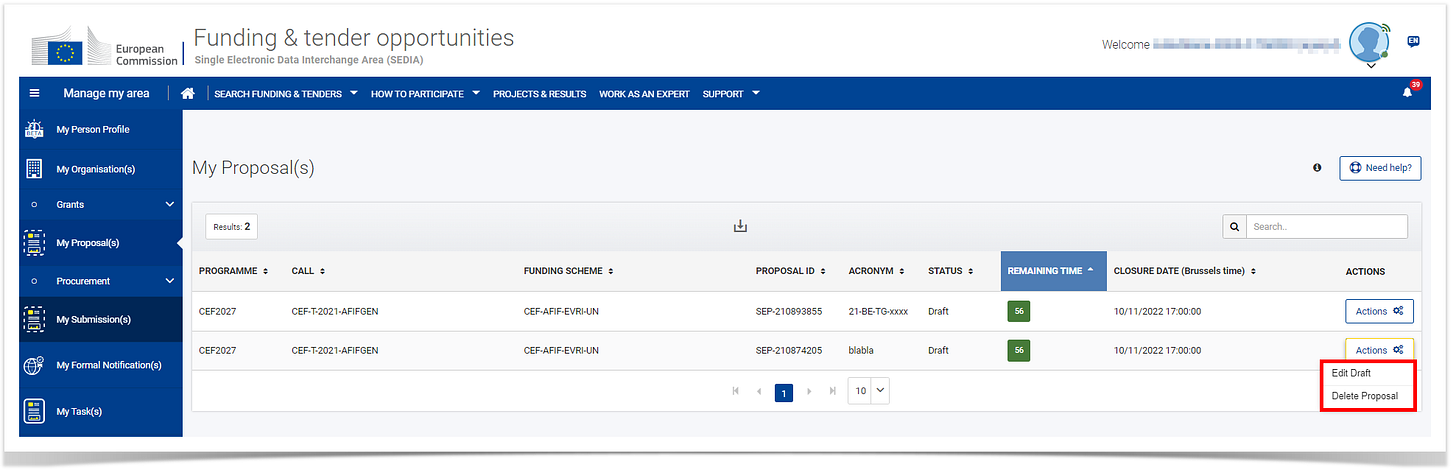The image size is (1456, 473).
Task: Sort by PROPOSAL ID column
Action: (792, 271)
